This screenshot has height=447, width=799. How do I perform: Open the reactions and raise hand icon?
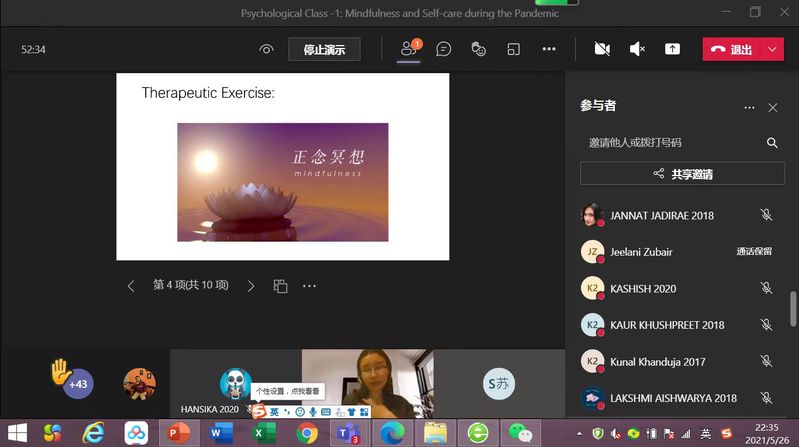[478, 49]
